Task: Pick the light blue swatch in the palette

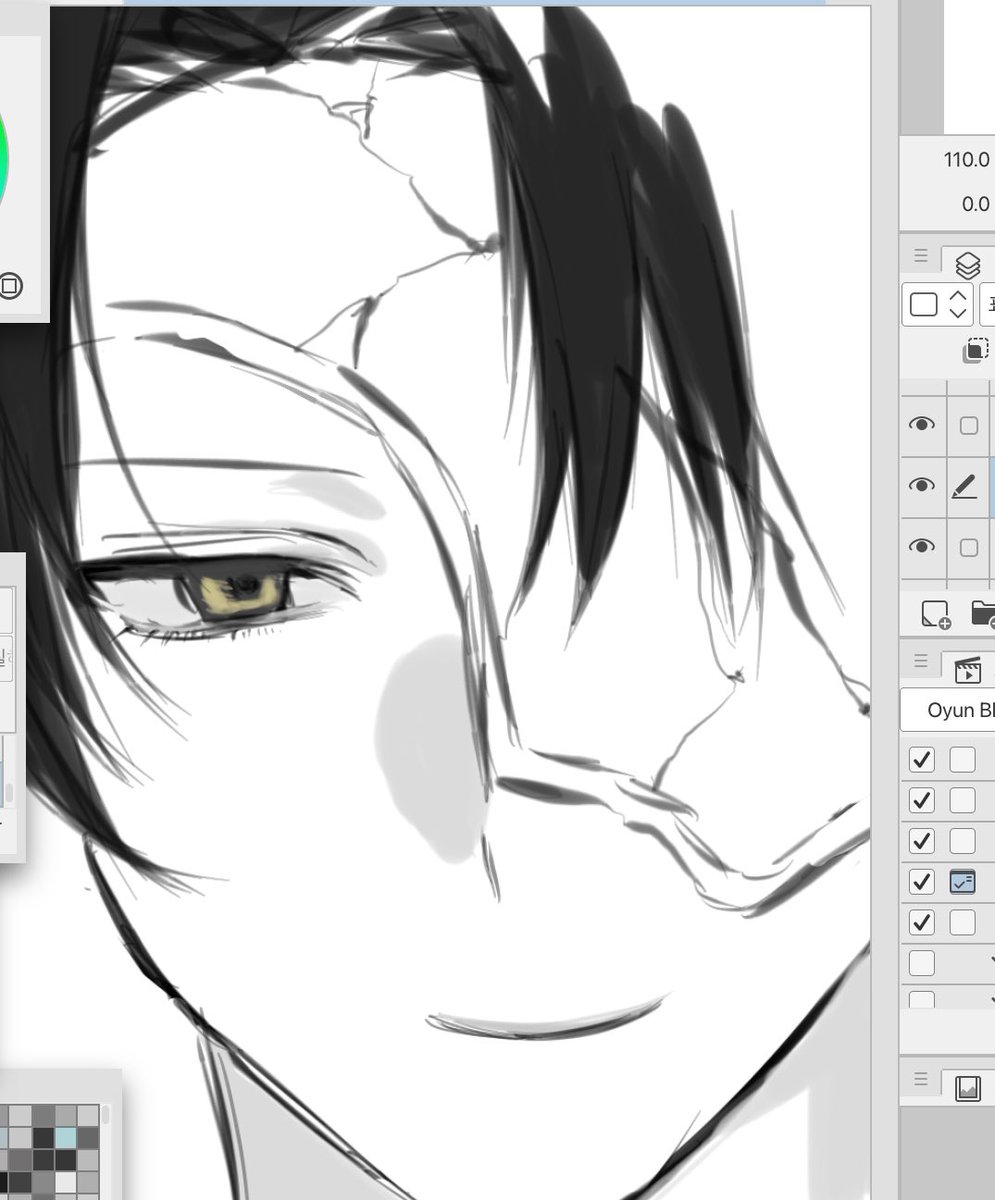Action: [65, 1137]
